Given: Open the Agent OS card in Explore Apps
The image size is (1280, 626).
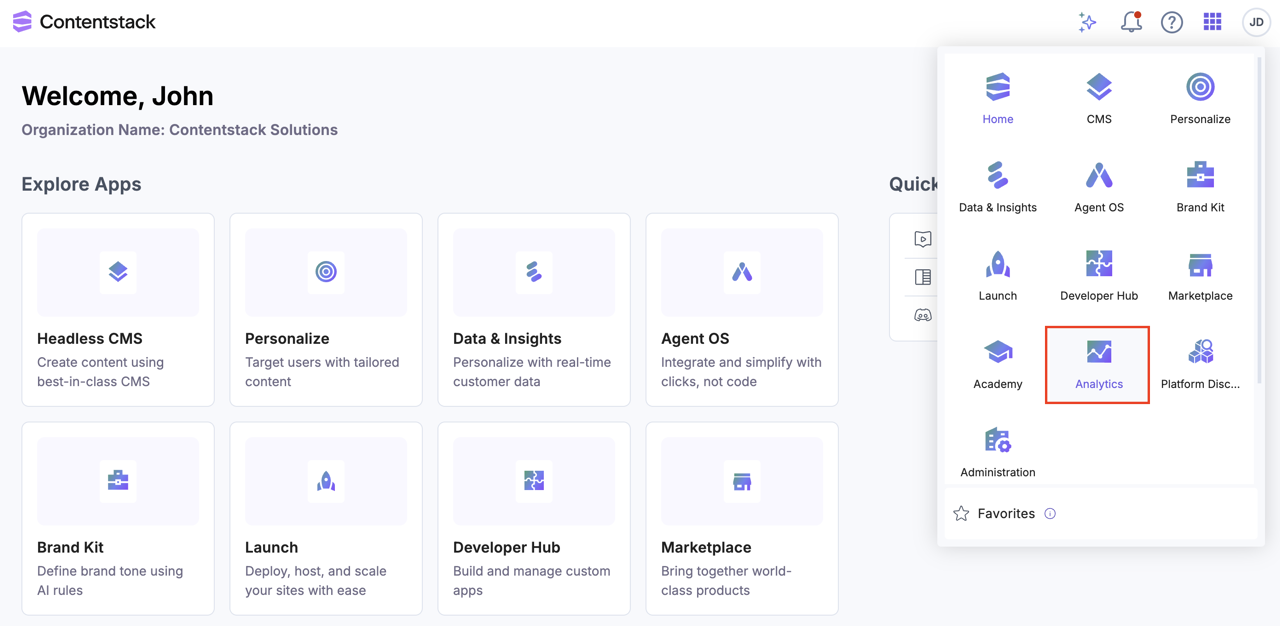Looking at the screenshot, I should [742, 310].
